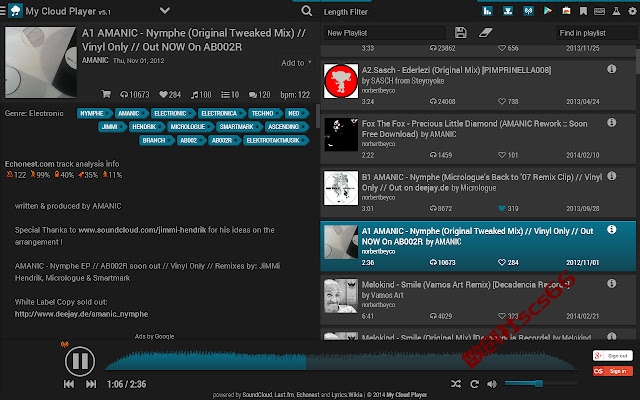Clear playlist with eraser icon
Screen dimensions: 640x400
click(486, 33)
